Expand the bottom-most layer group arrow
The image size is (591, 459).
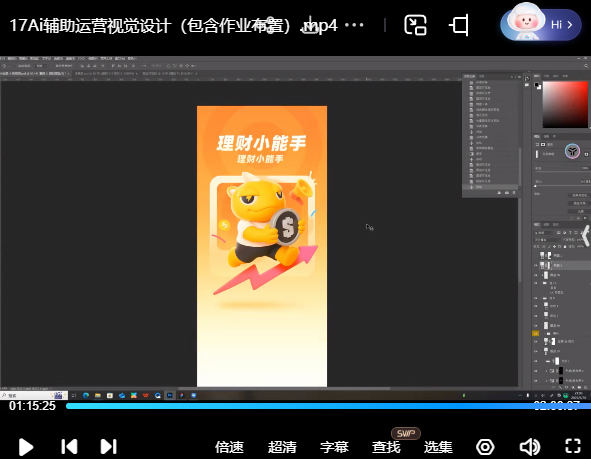(x=547, y=380)
